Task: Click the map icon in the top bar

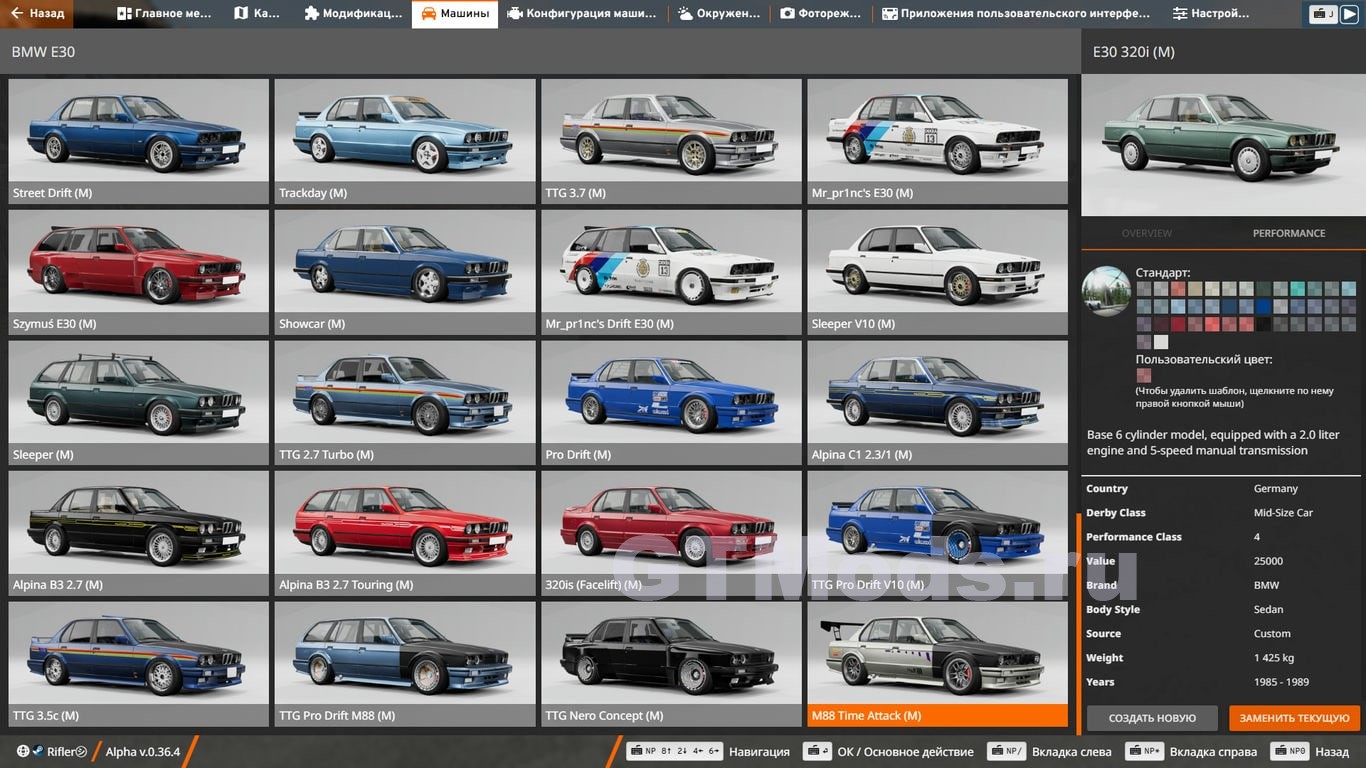Action: click(x=241, y=14)
